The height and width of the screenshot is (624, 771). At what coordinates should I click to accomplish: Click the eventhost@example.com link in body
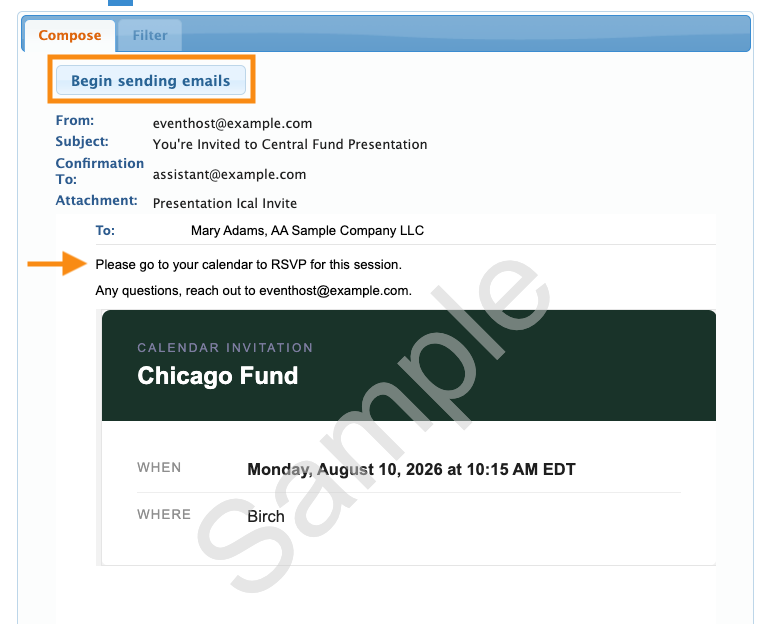pyautogui.click(x=334, y=291)
